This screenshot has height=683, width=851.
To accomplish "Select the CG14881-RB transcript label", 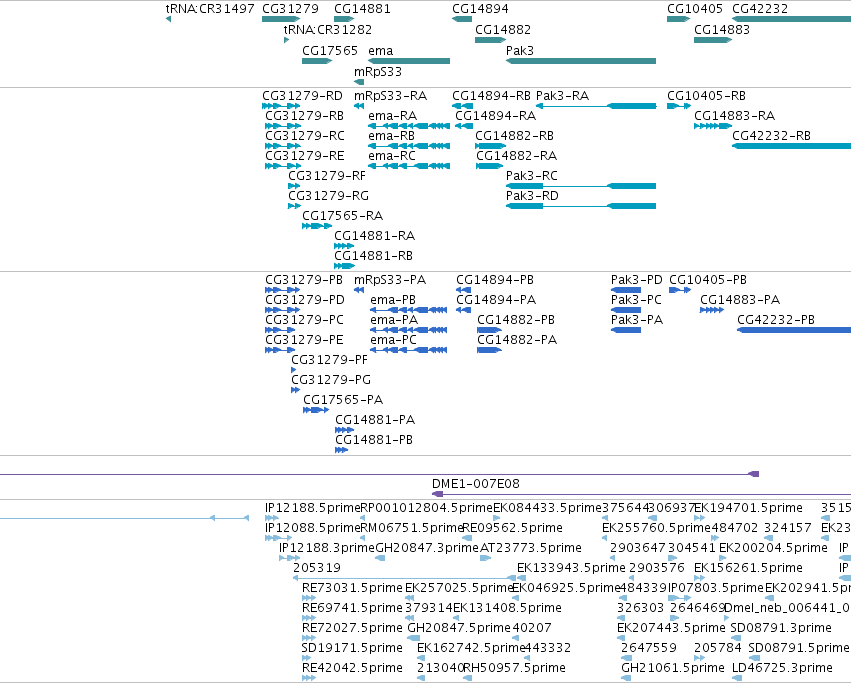I will coord(373,256).
